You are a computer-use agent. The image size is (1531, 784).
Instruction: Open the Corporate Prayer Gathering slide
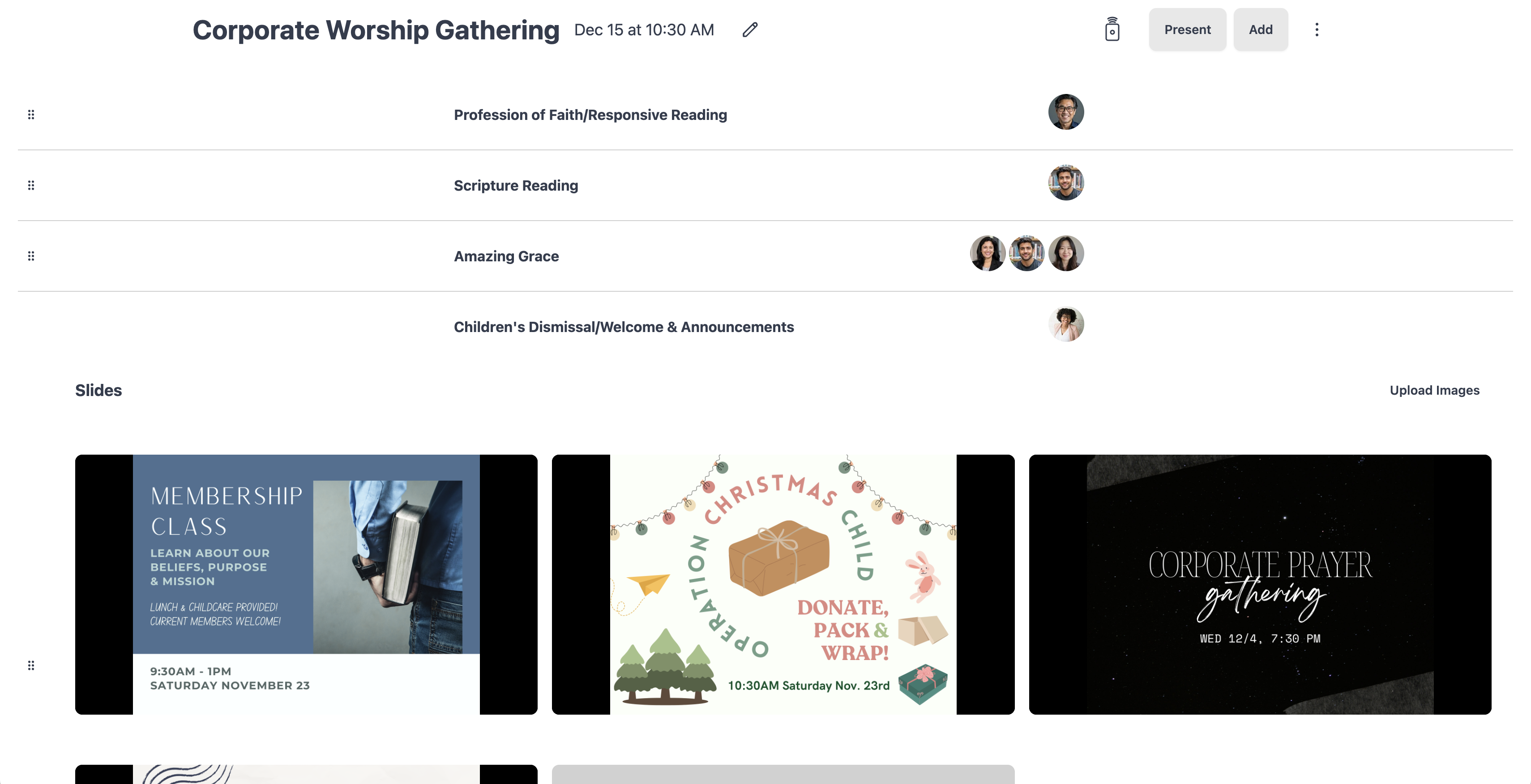point(1260,584)
